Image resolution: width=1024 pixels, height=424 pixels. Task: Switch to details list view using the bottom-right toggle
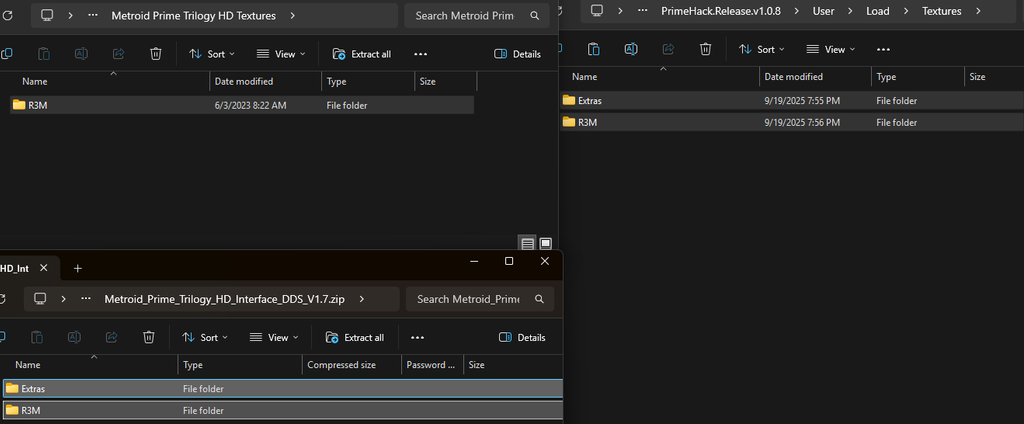pyautogui.click(x=527, y=243)
